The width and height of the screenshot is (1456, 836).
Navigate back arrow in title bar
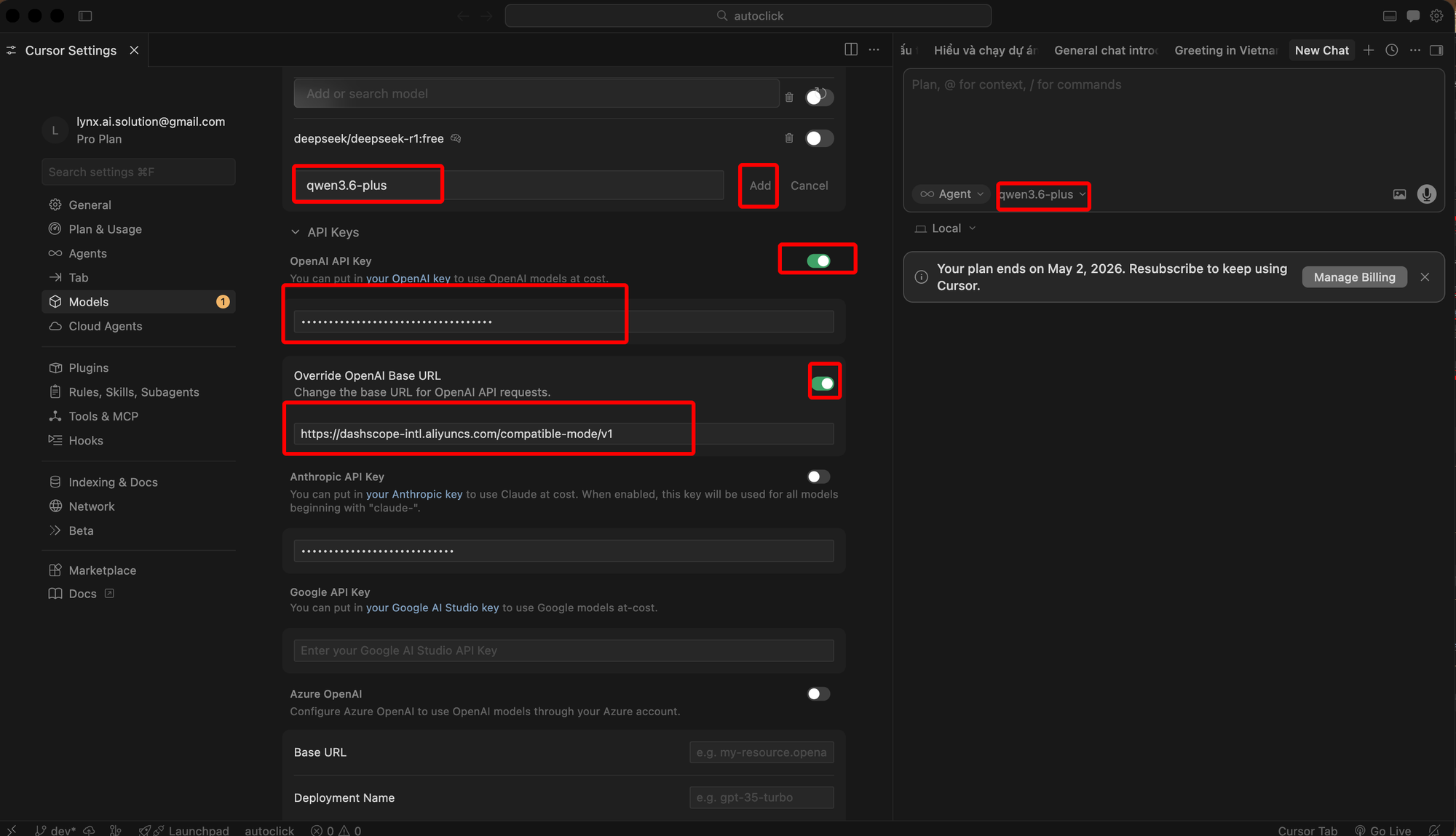coord(463,16)
